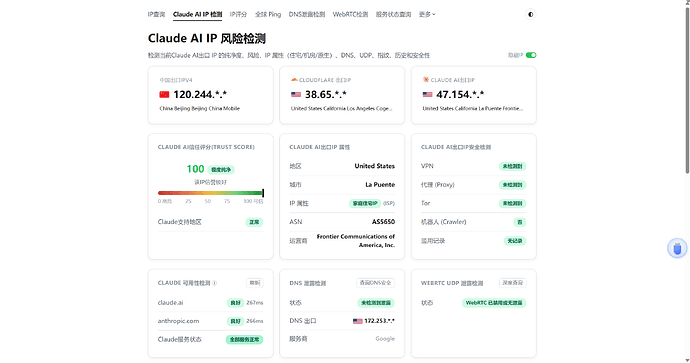690x363 pixels.
Task: Click the ASN value AS5650
Action: coord(383,222)
